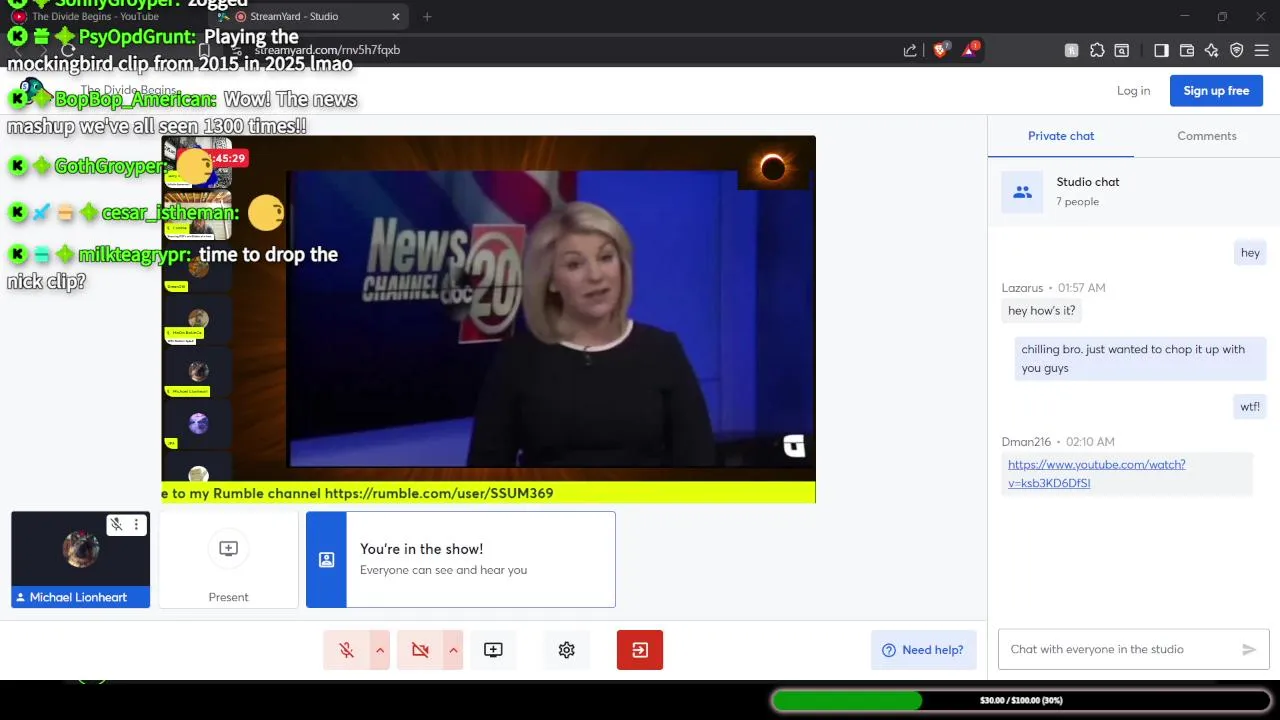Open a new browser tab with plus
Image resolution: width=1280 pixels, height=720 pixels.
pos(427,16)
